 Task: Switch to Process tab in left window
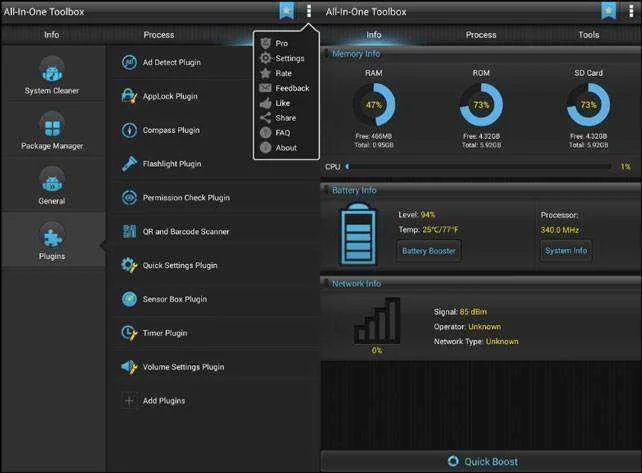click(x=159, y=35)
